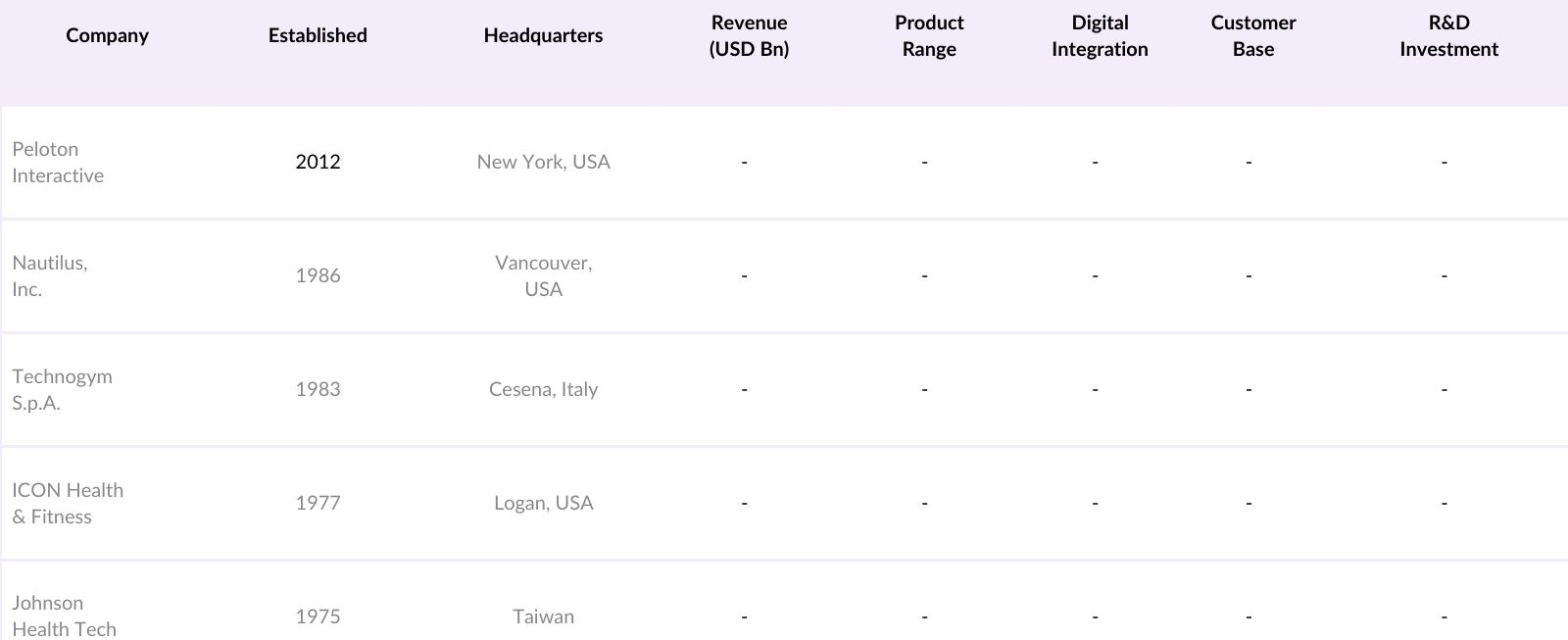Click the 1986 established year cell
1568x640 pixels.
(318, 276)
